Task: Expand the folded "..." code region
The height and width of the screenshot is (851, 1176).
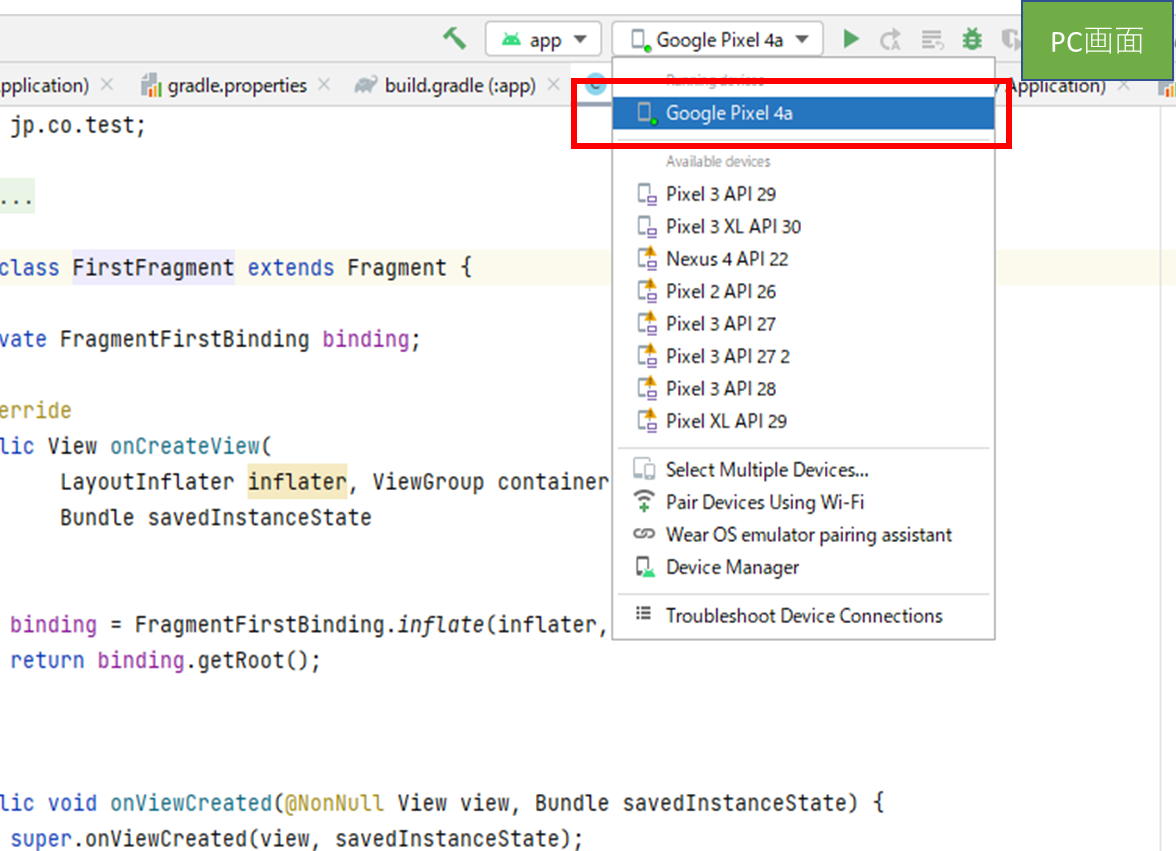Action: pyautogui.click(x=16, y=196)
